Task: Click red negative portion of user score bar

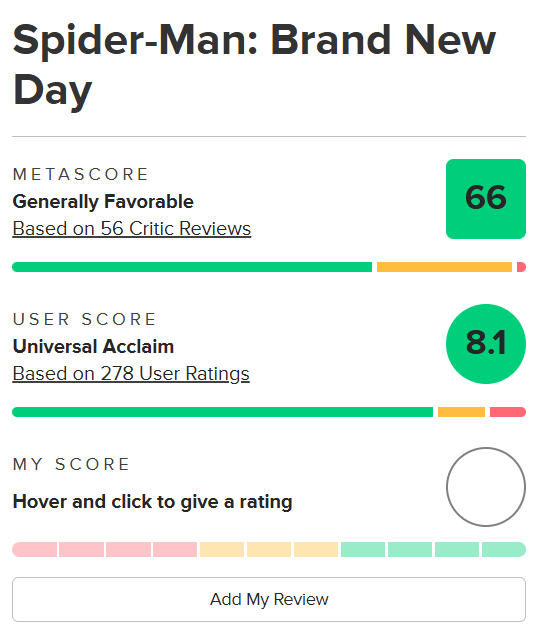Action: pyautogui.click(x=508, y=412)
